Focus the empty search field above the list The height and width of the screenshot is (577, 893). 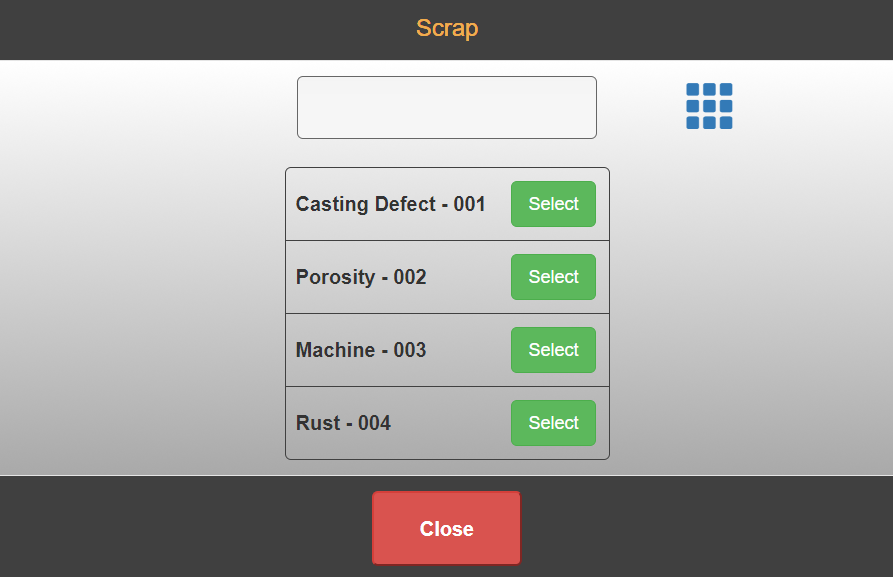[x=446, y=107]
